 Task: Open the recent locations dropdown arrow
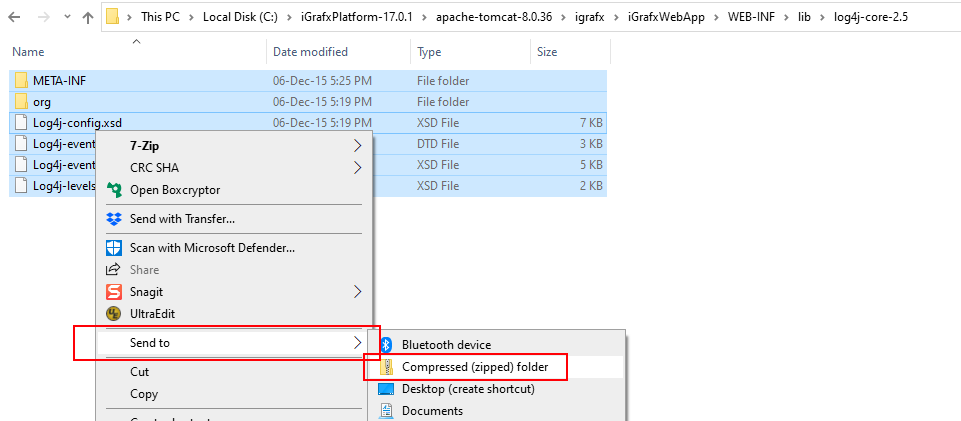point(66,17)
